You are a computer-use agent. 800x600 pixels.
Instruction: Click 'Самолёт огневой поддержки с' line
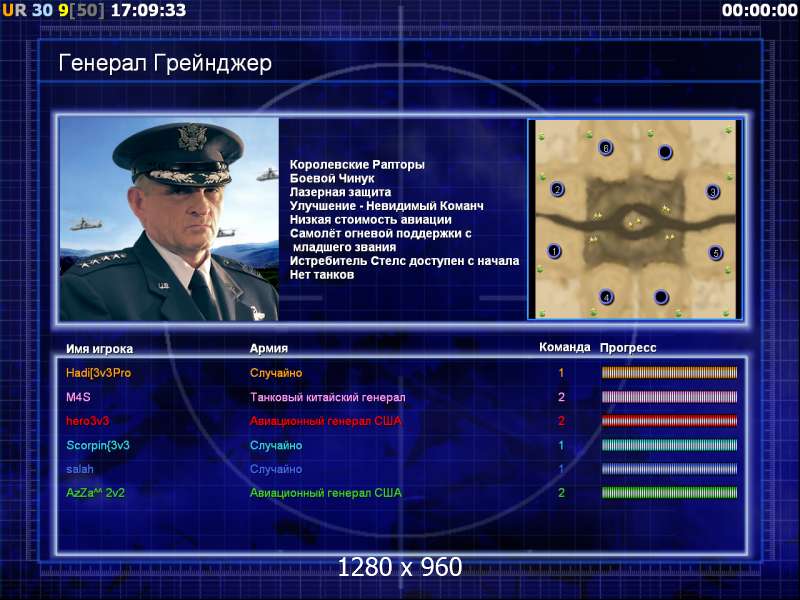(381, 233)
